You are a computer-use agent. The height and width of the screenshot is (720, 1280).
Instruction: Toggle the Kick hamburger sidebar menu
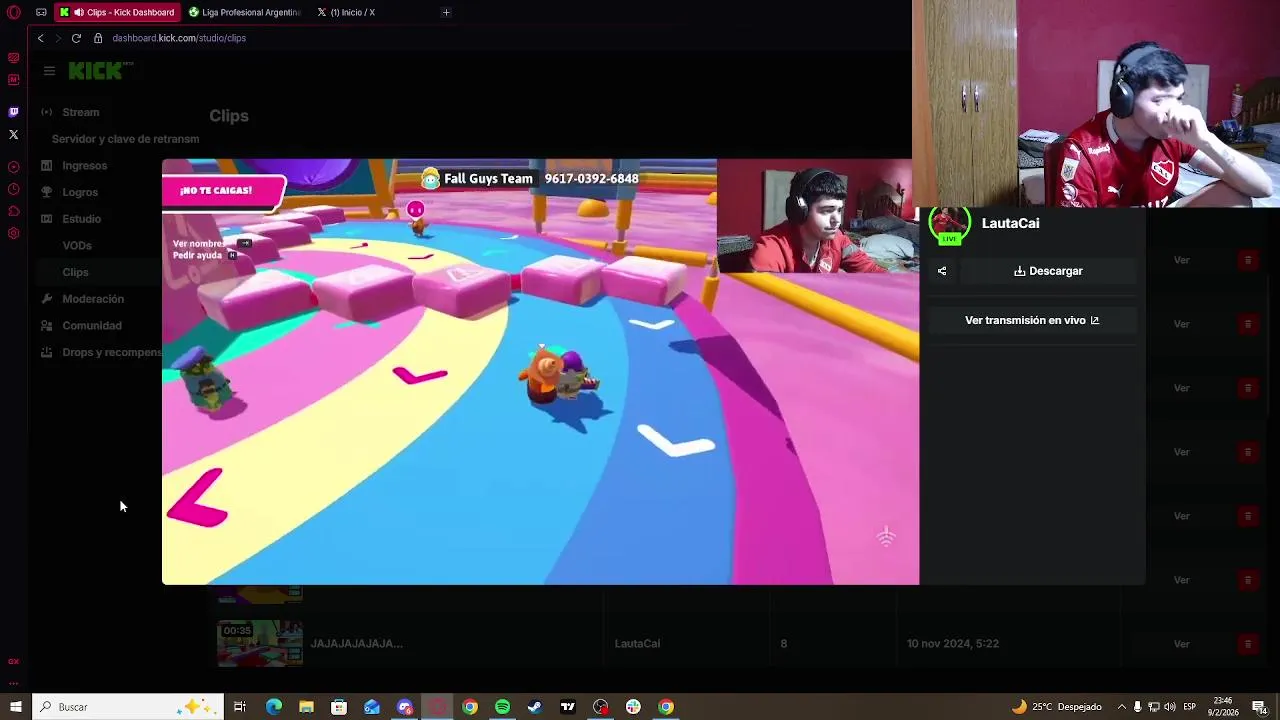tap(49, 70)
